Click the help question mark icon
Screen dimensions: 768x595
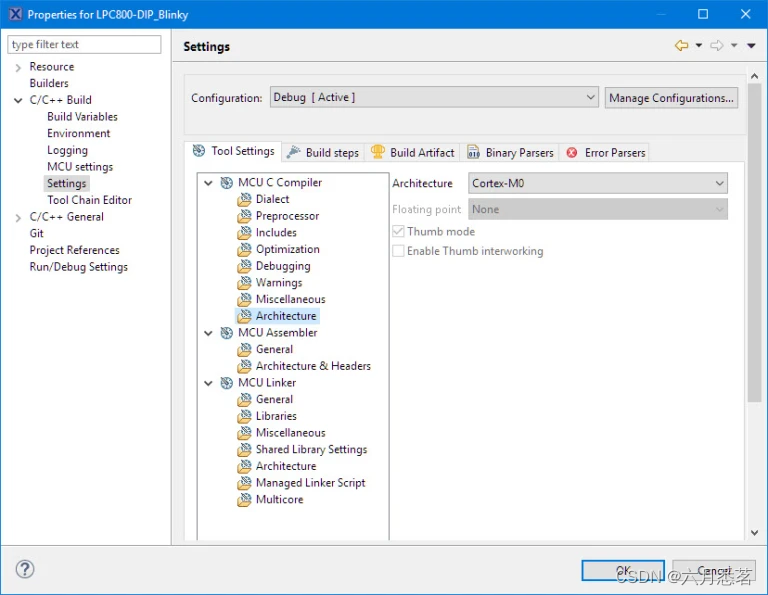pos(25,569)
